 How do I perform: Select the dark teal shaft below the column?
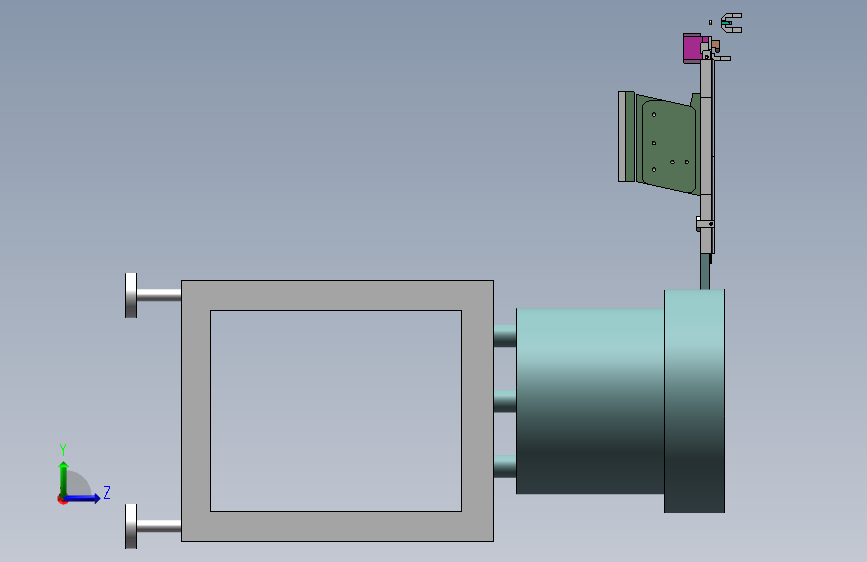[705, 272]
